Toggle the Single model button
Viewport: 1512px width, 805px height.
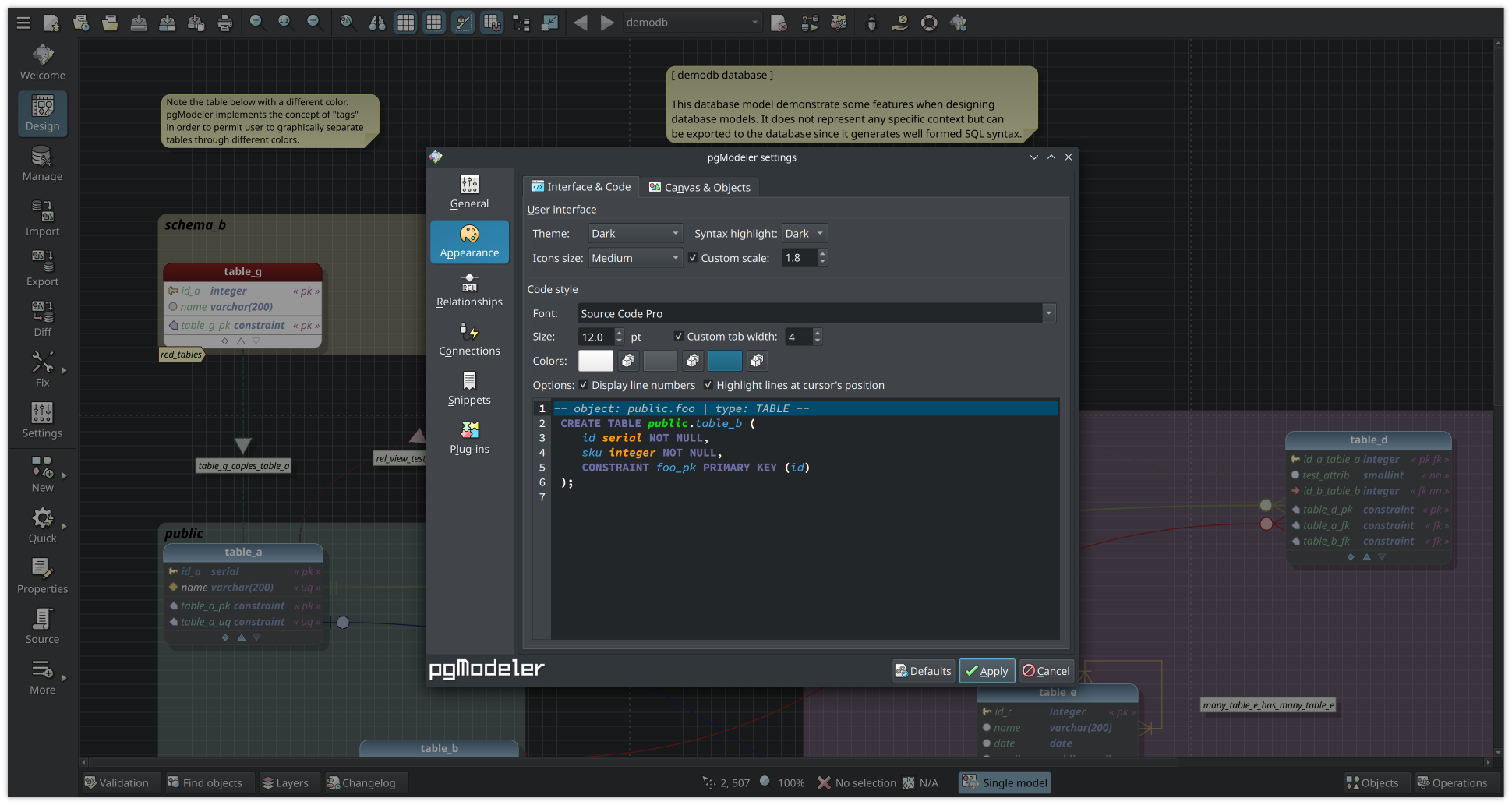click(x=1005, y=782)
